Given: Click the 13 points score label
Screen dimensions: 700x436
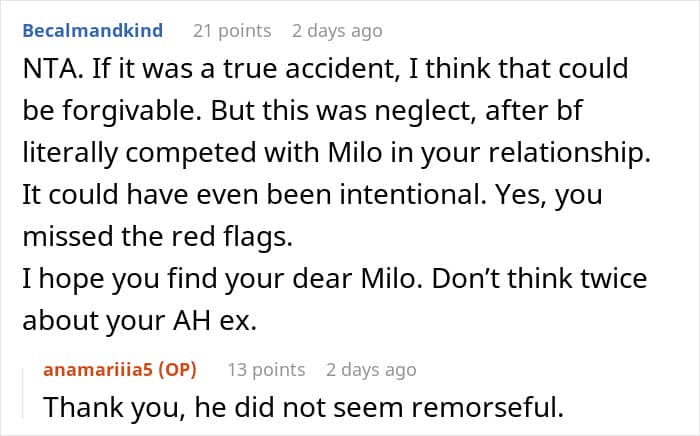Looking at the screenshot, I should (267, 370).
